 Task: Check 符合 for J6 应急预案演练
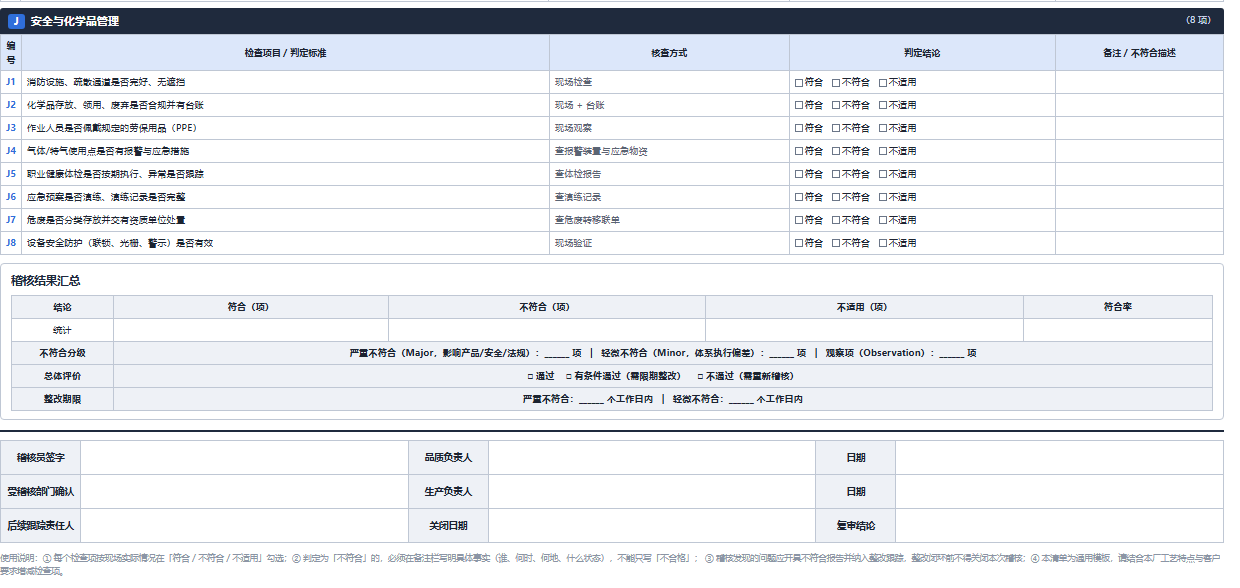799,197
